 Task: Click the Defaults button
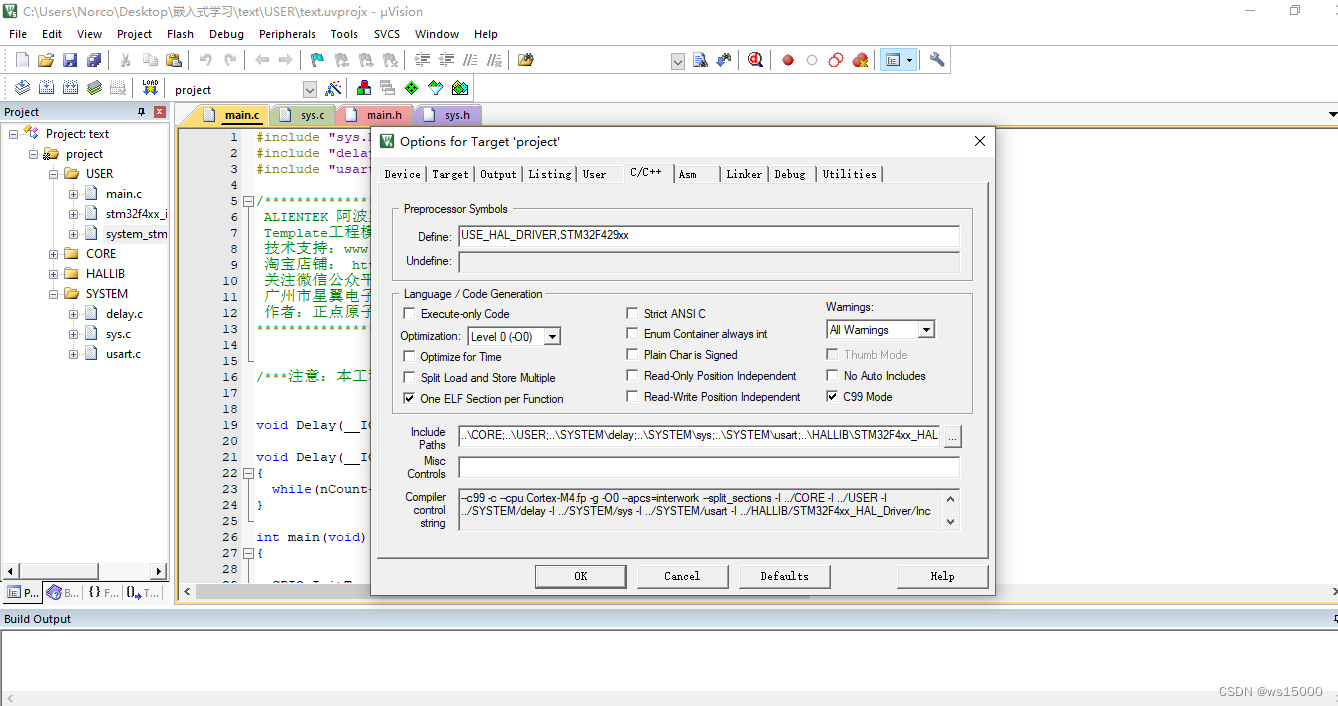(784, 576)
